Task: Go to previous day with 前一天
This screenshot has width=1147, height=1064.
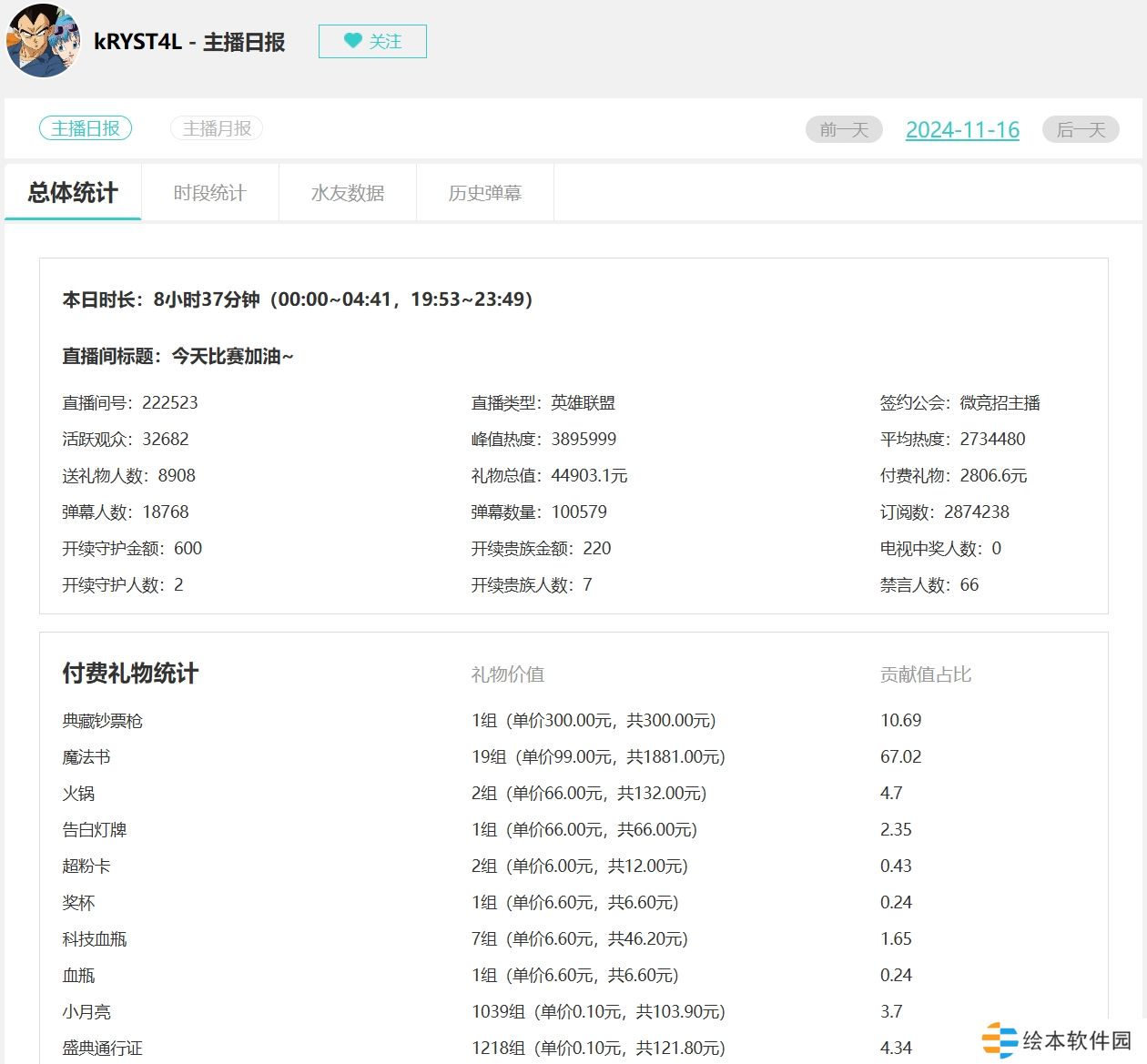Action: click(844, 129)
